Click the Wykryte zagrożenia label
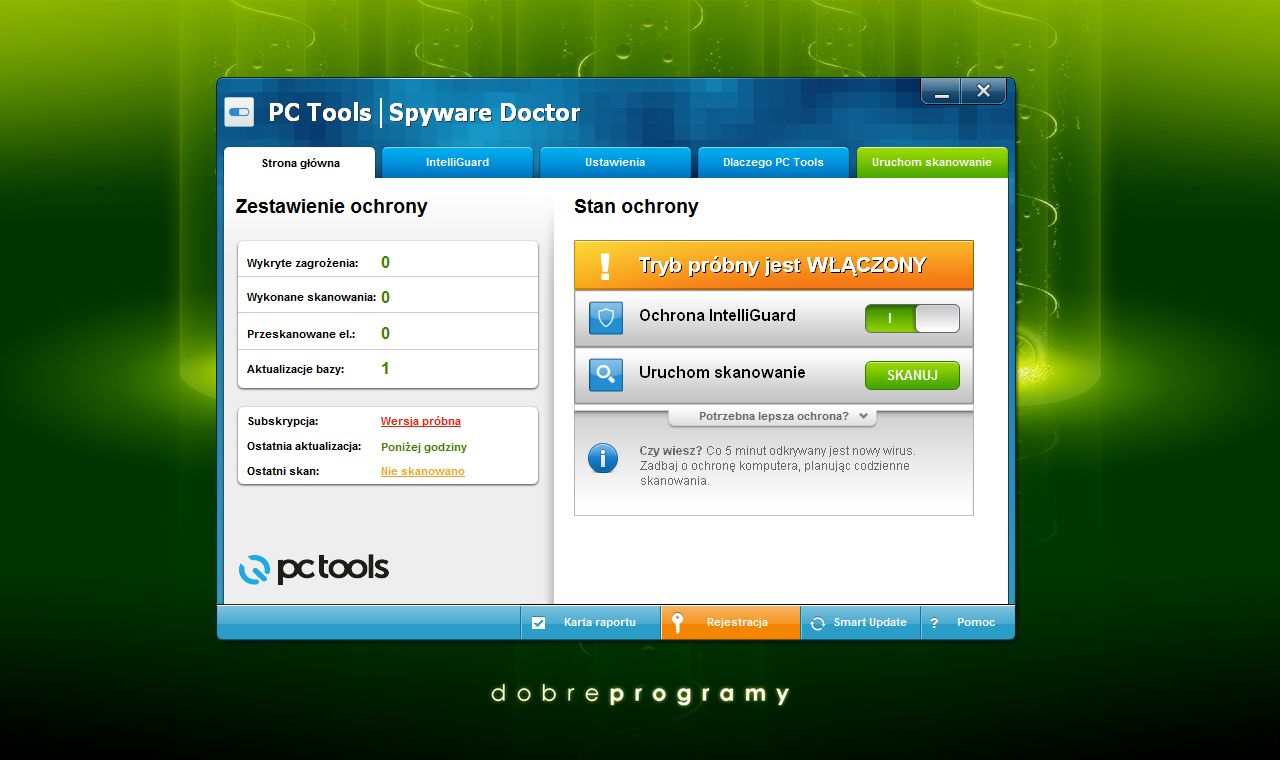Screen dimensions: 1280x760 pyautogui.click(x=302, y=263)
